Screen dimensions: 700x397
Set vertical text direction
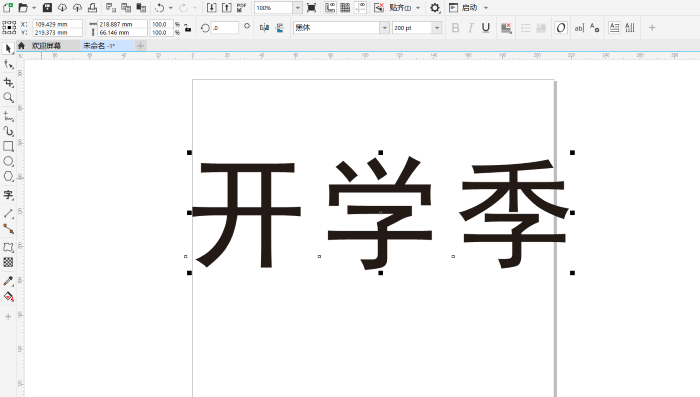click(629, 28)
